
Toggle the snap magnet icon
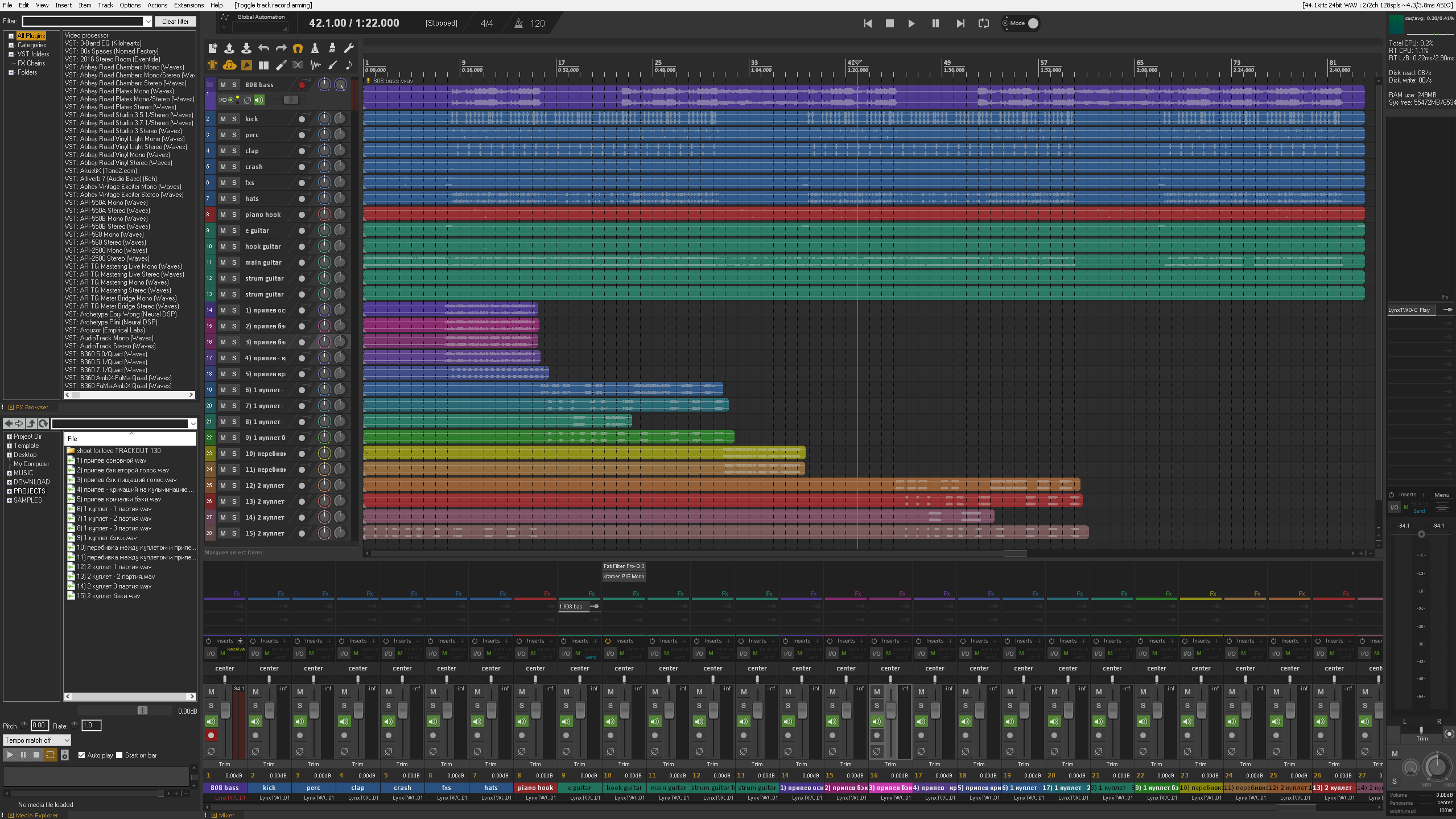[x=298, y=48]
